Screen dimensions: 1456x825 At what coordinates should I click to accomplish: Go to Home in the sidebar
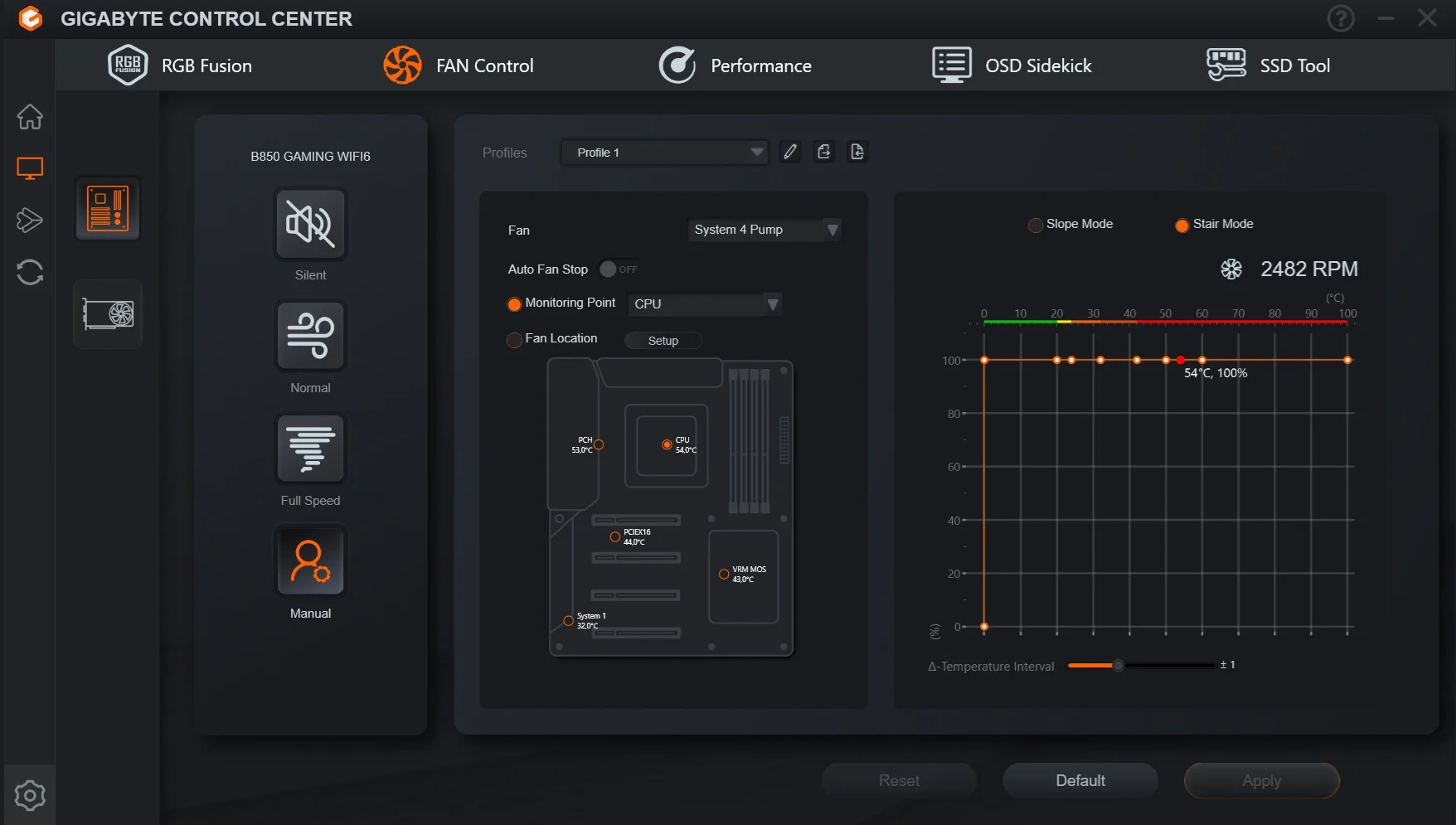[30, 117]
